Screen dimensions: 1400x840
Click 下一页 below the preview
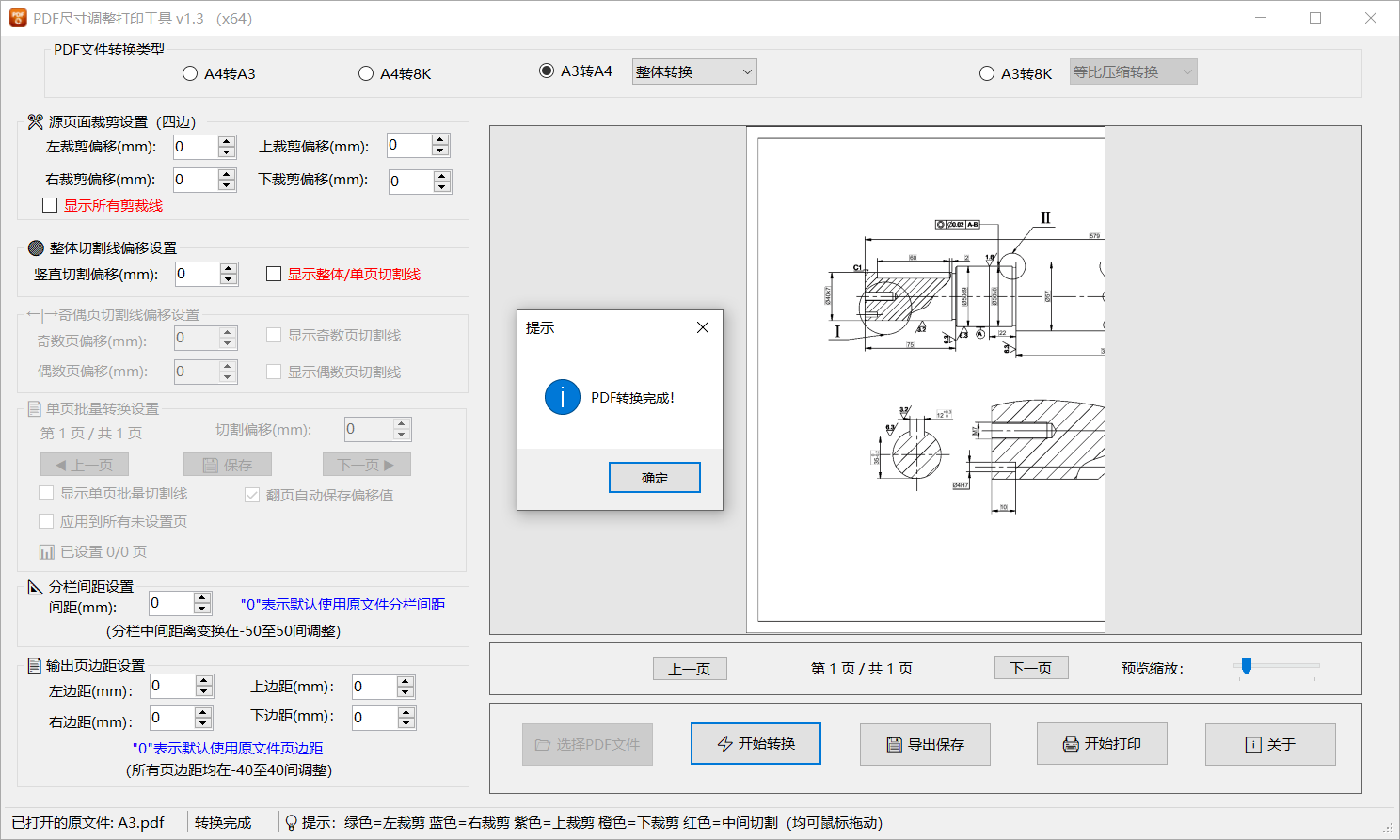coord(1031,668)
